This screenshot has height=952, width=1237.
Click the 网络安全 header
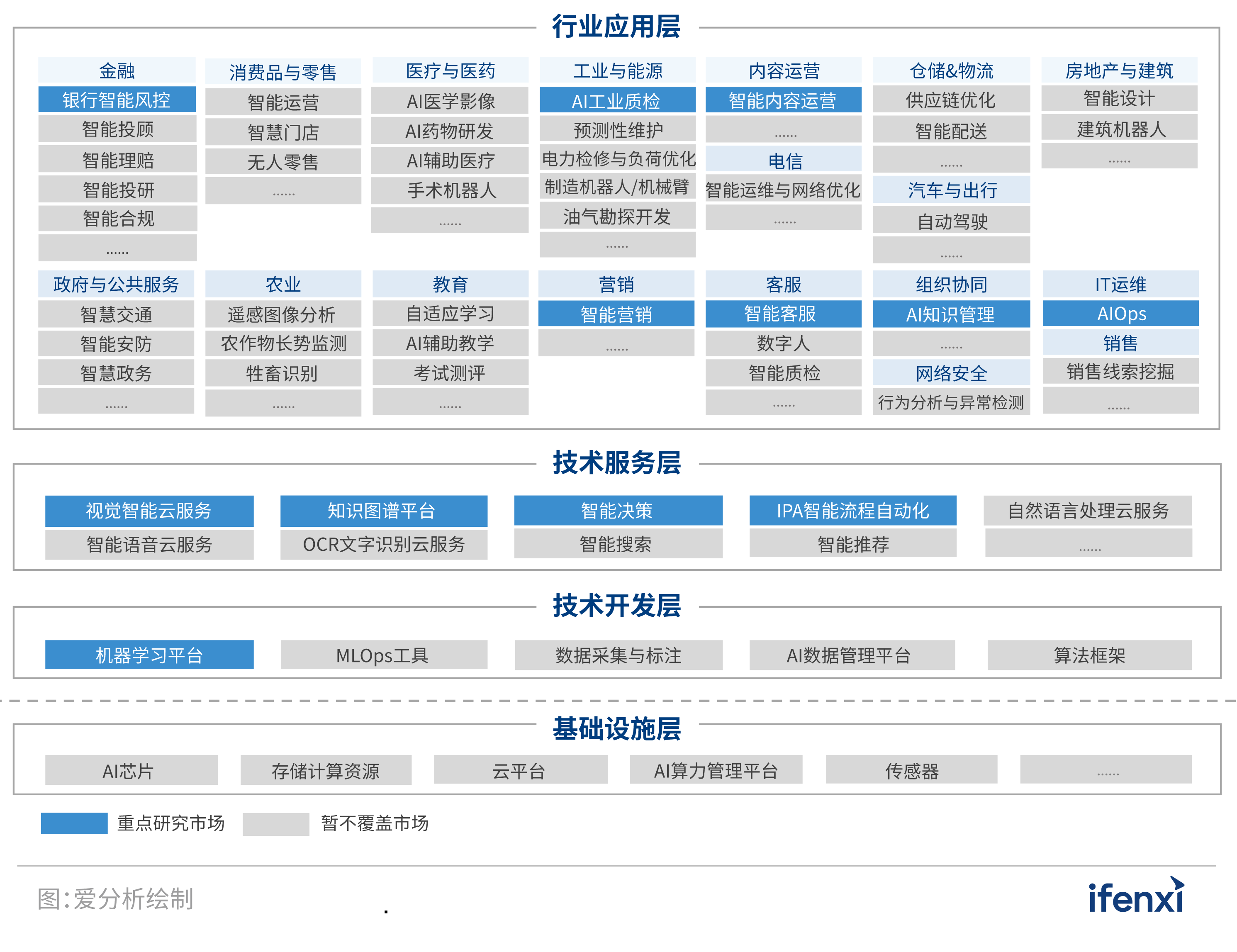point(951,372)
